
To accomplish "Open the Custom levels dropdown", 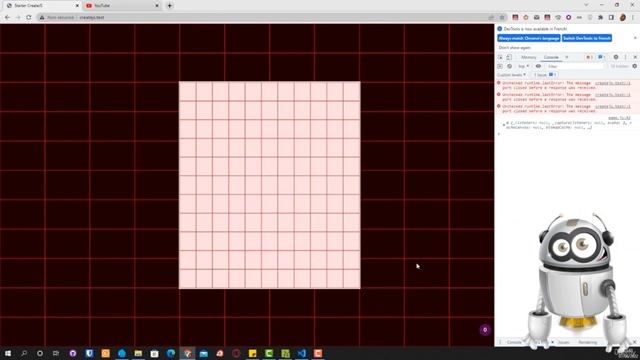I will tap(511, 75).
